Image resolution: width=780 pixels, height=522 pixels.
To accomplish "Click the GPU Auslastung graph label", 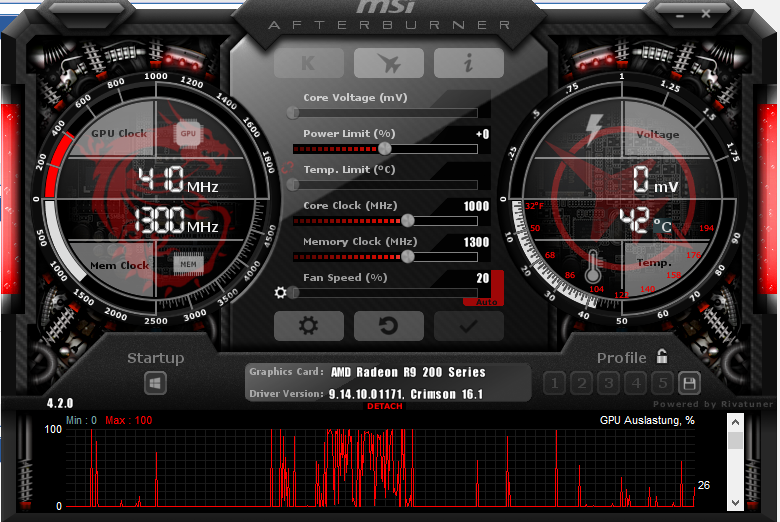I will (x=647, y=420).
